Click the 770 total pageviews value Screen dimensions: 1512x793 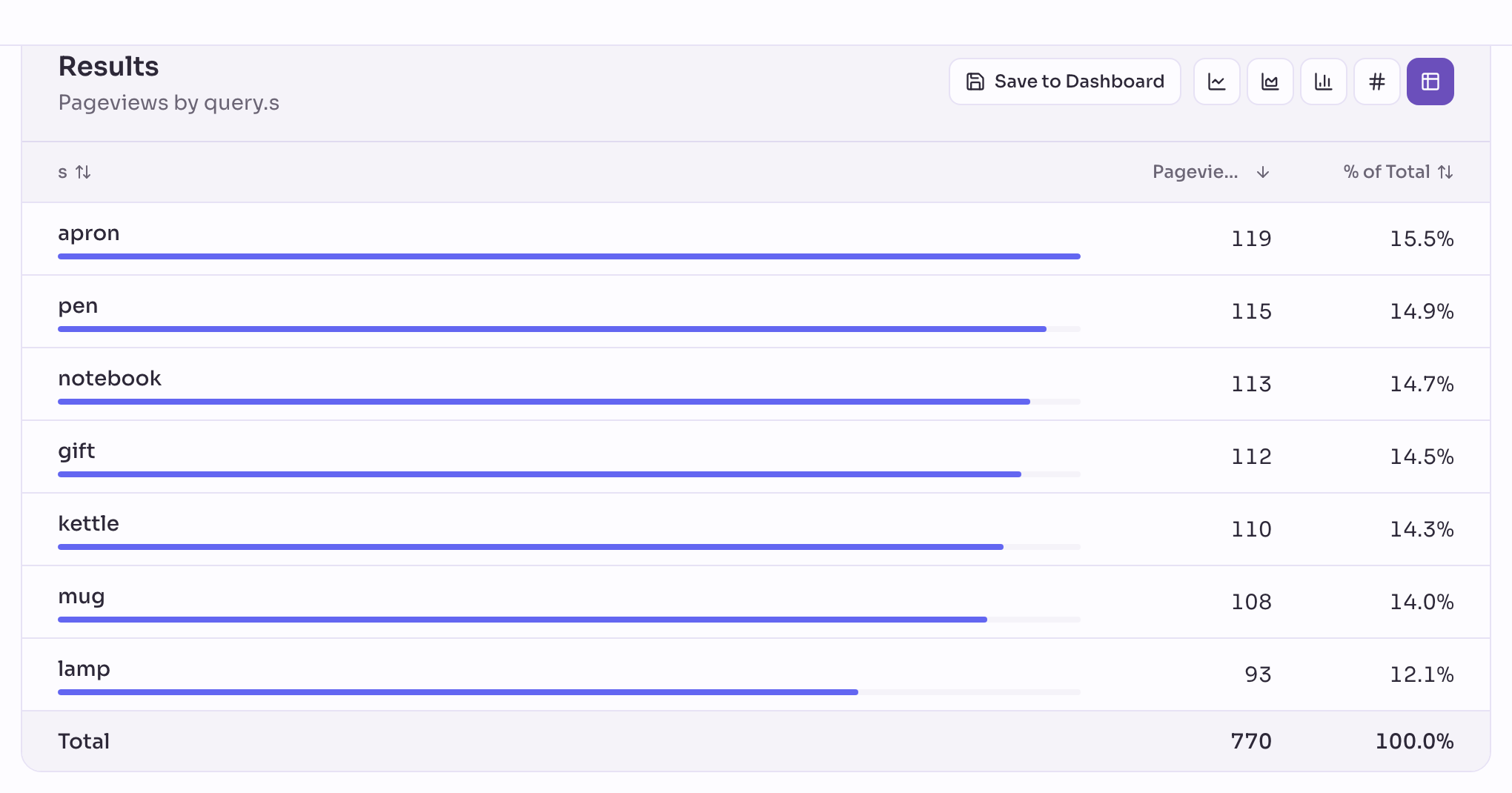coord(1251,741)
